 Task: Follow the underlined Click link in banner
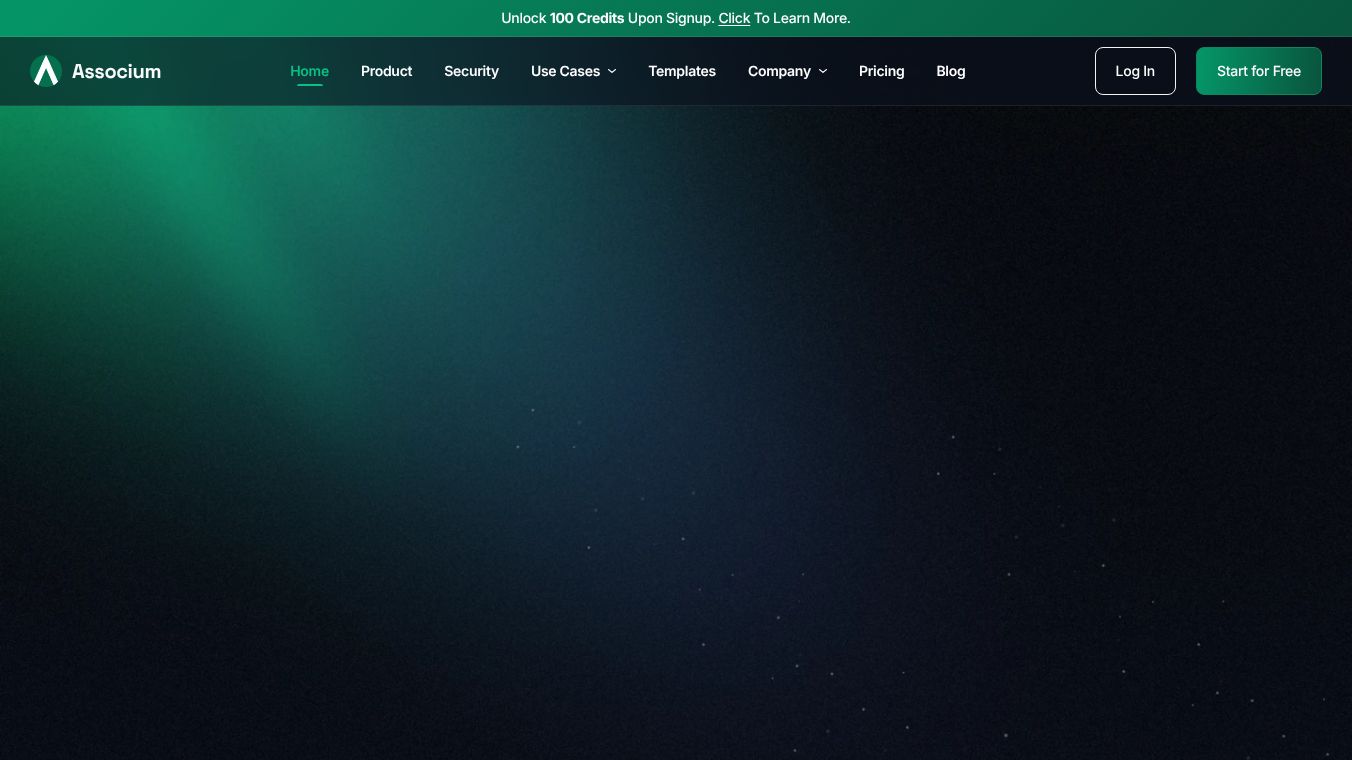point(734,18)
